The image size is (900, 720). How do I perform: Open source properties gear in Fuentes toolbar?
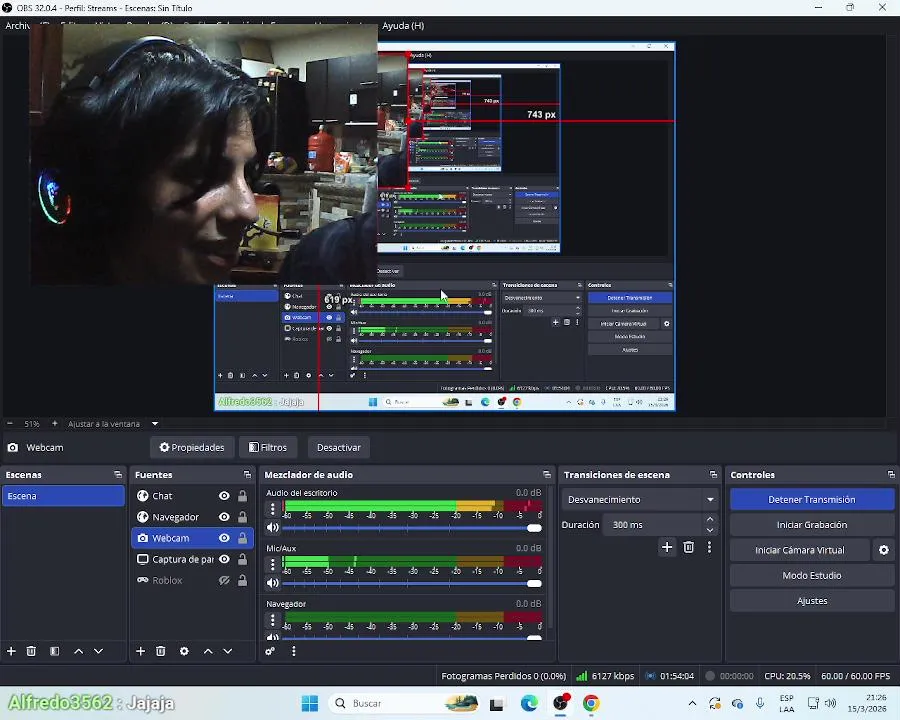(184, 651)
